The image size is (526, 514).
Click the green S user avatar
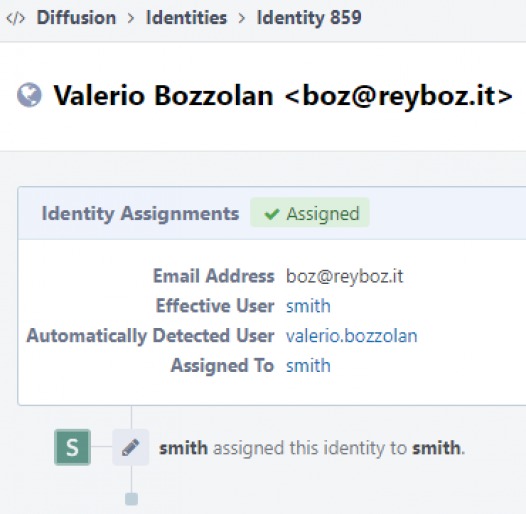(x=72, y=447)
